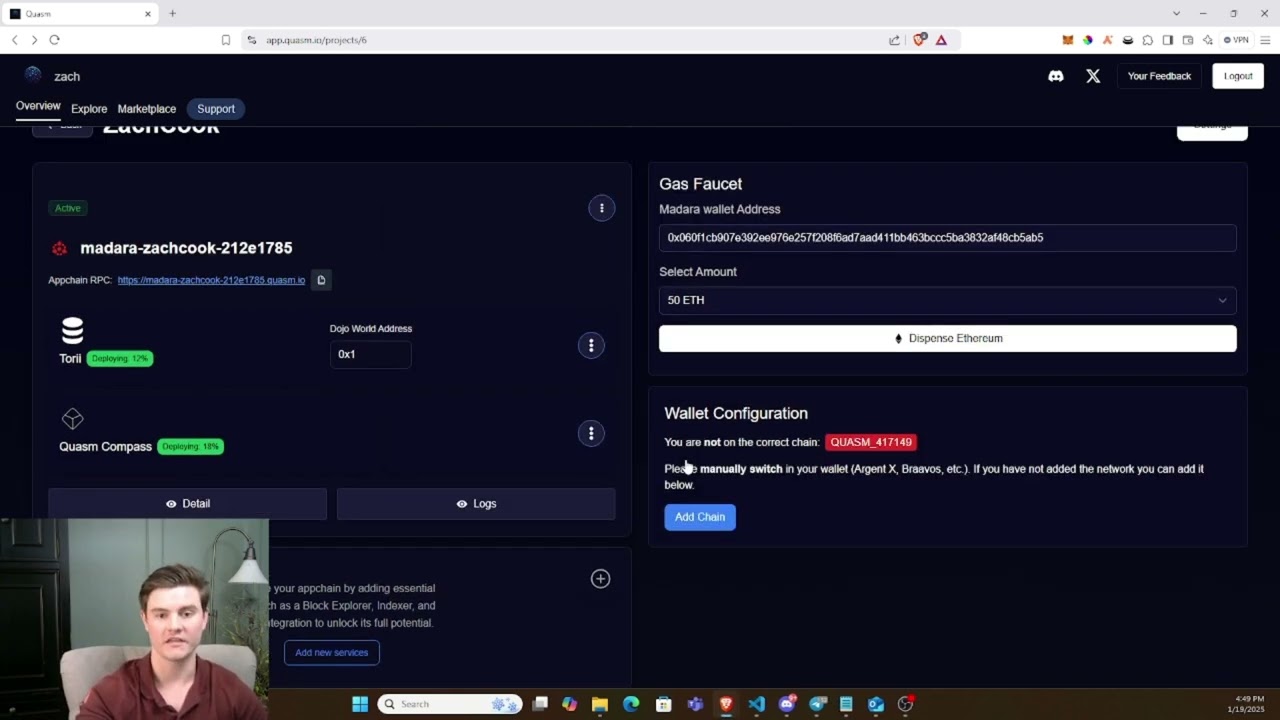This screenshot has width=1280, height=720.
Task: Open the Windows Start menu
Action: pos(360,704)
